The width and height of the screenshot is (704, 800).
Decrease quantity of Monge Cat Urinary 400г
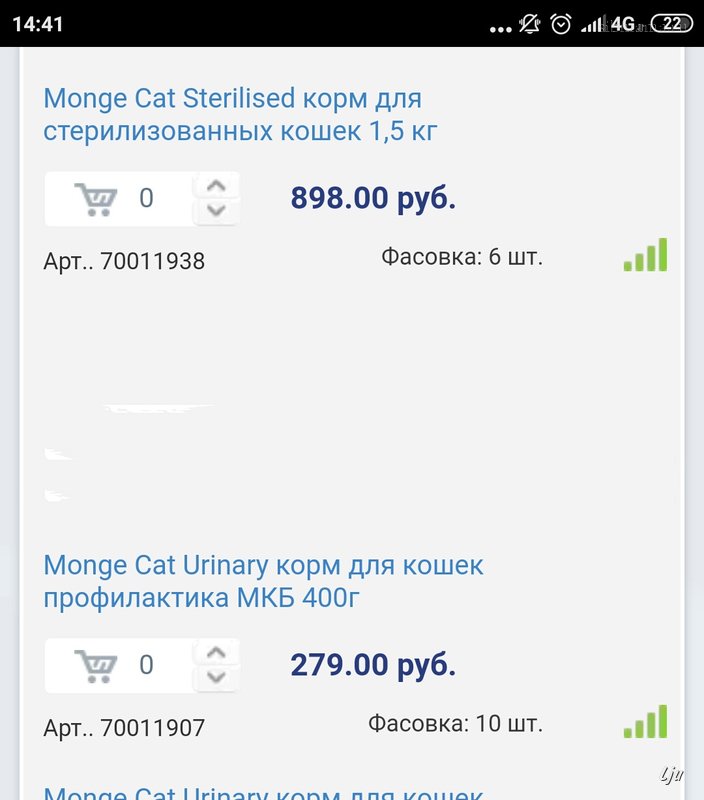[216, 677]
